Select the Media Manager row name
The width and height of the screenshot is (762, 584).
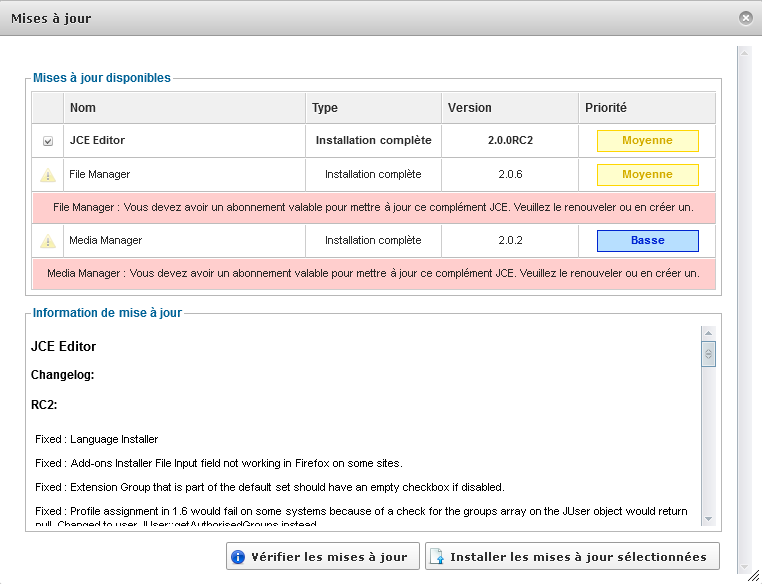coord(105,241)
